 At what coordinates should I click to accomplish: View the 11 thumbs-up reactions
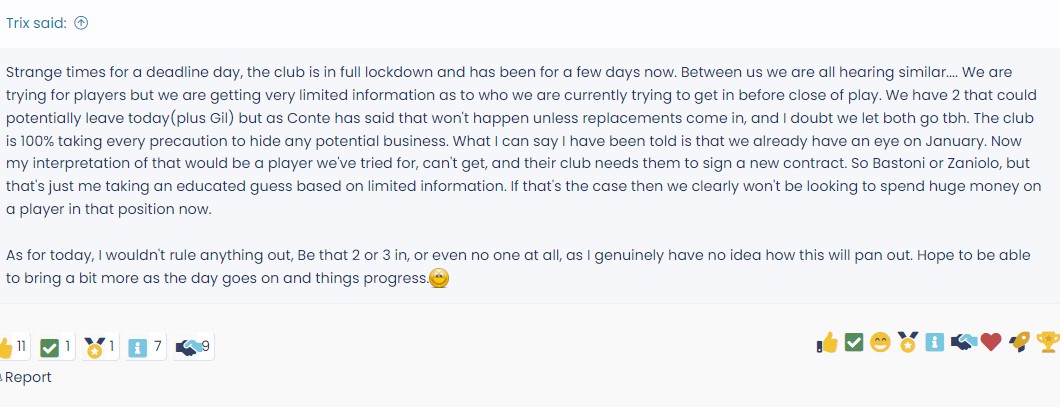point(14,347)
